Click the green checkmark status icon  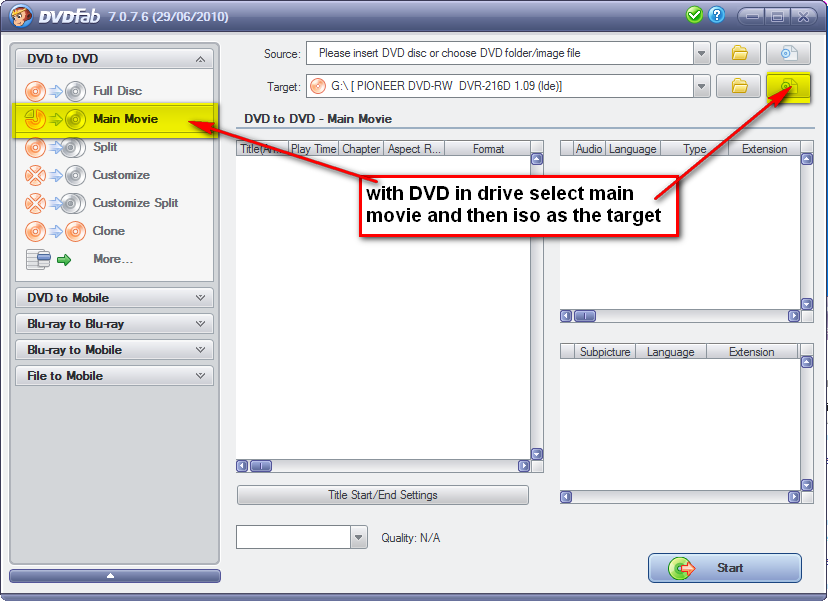694,15
